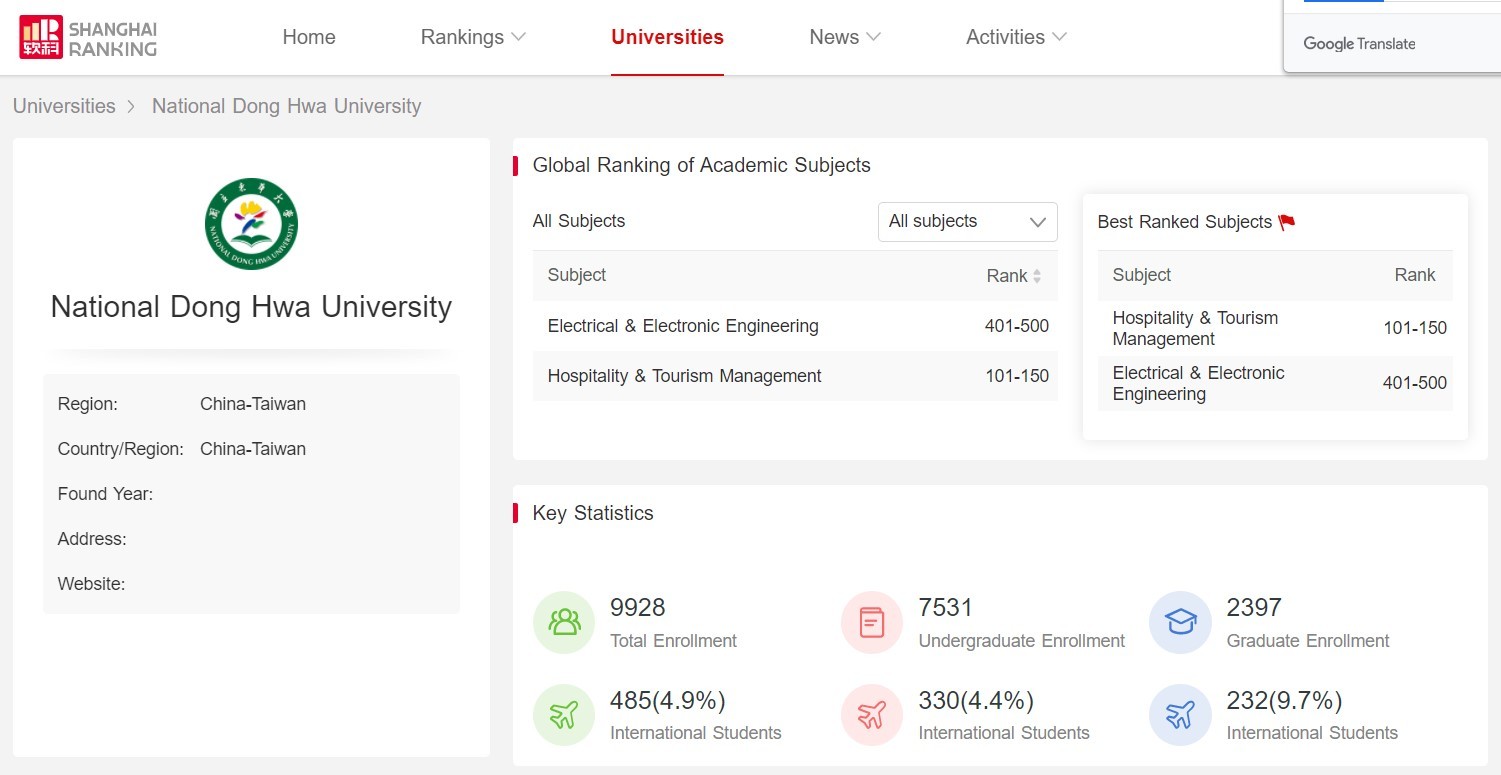Open the All subjects dropdown

click(x=967, y=221)
